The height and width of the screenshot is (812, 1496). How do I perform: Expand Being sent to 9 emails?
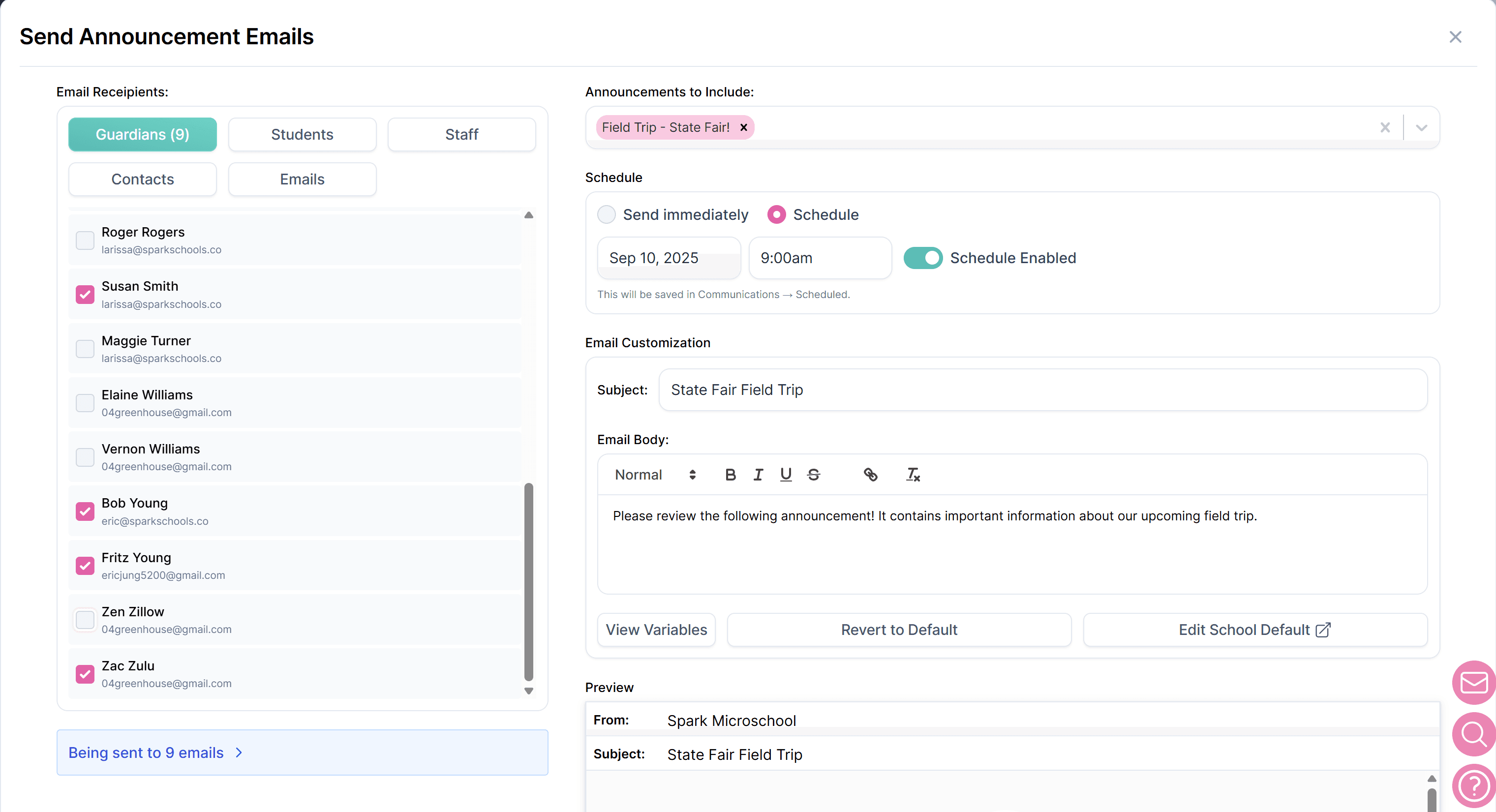(155, 753)
